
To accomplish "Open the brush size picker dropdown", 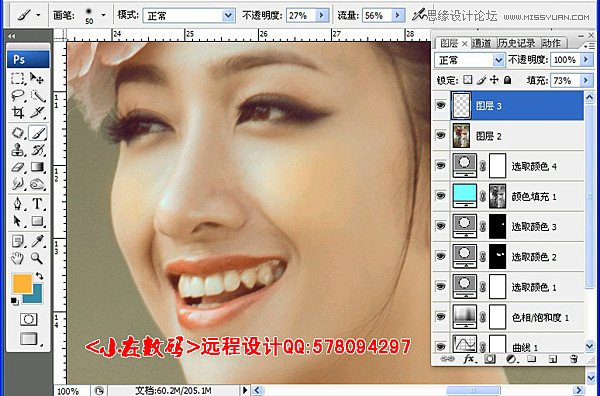I will [103, 15].
